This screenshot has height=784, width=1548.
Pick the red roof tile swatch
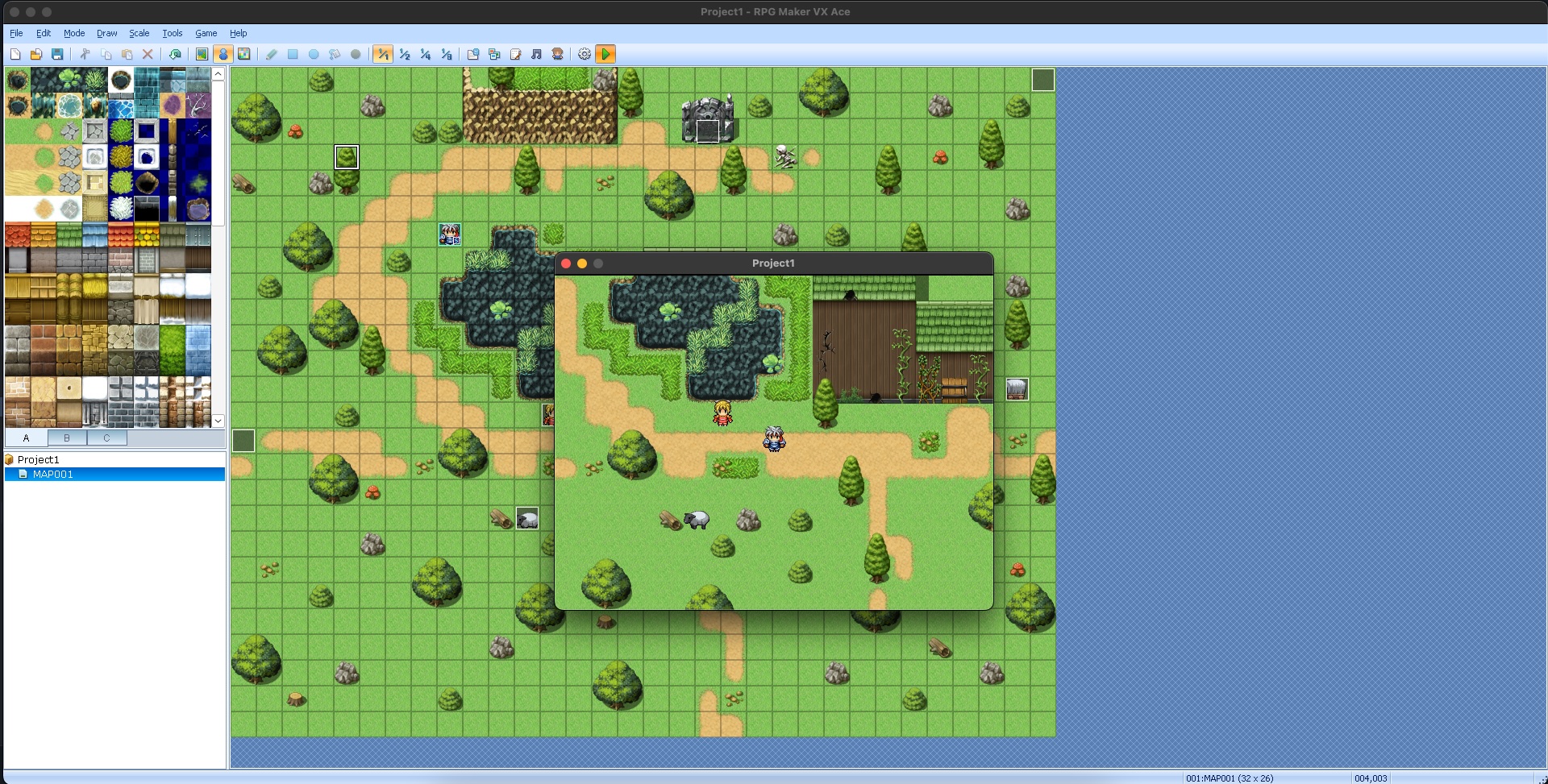[x=18, y=234]
